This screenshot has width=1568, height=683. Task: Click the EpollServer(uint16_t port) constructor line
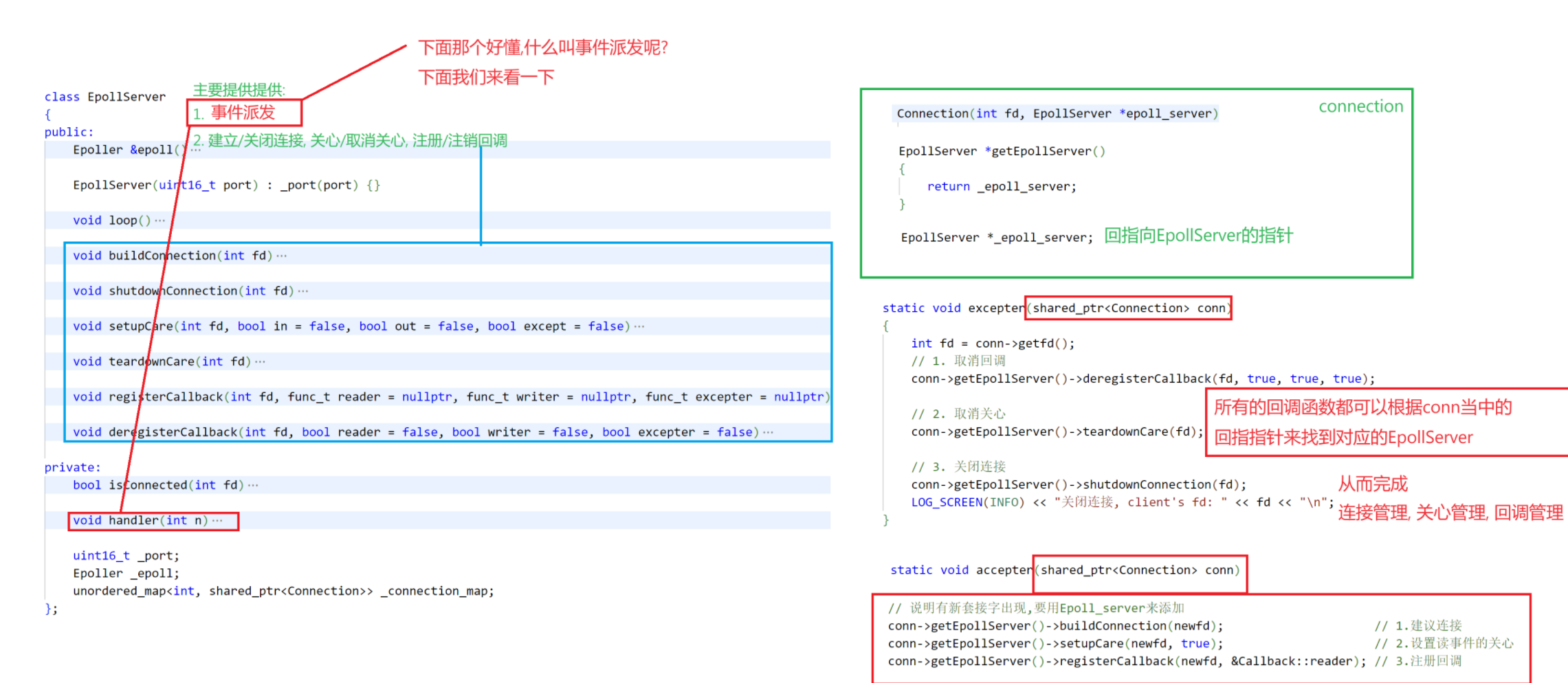coord(226,185)
